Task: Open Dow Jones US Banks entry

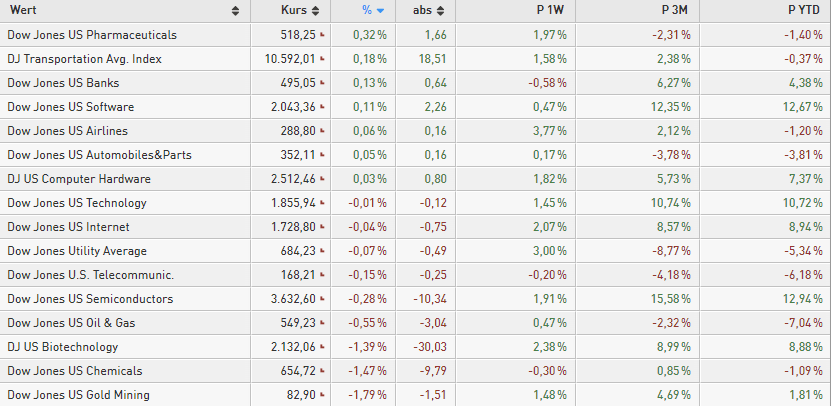Action: [x=63, y=83]
